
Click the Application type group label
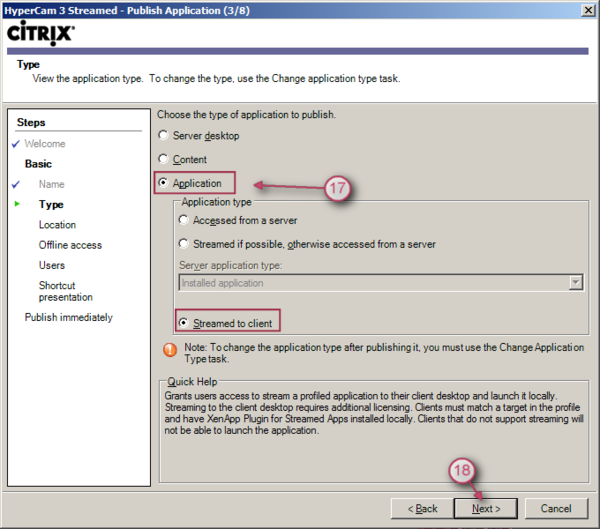(x=217, y=202)
